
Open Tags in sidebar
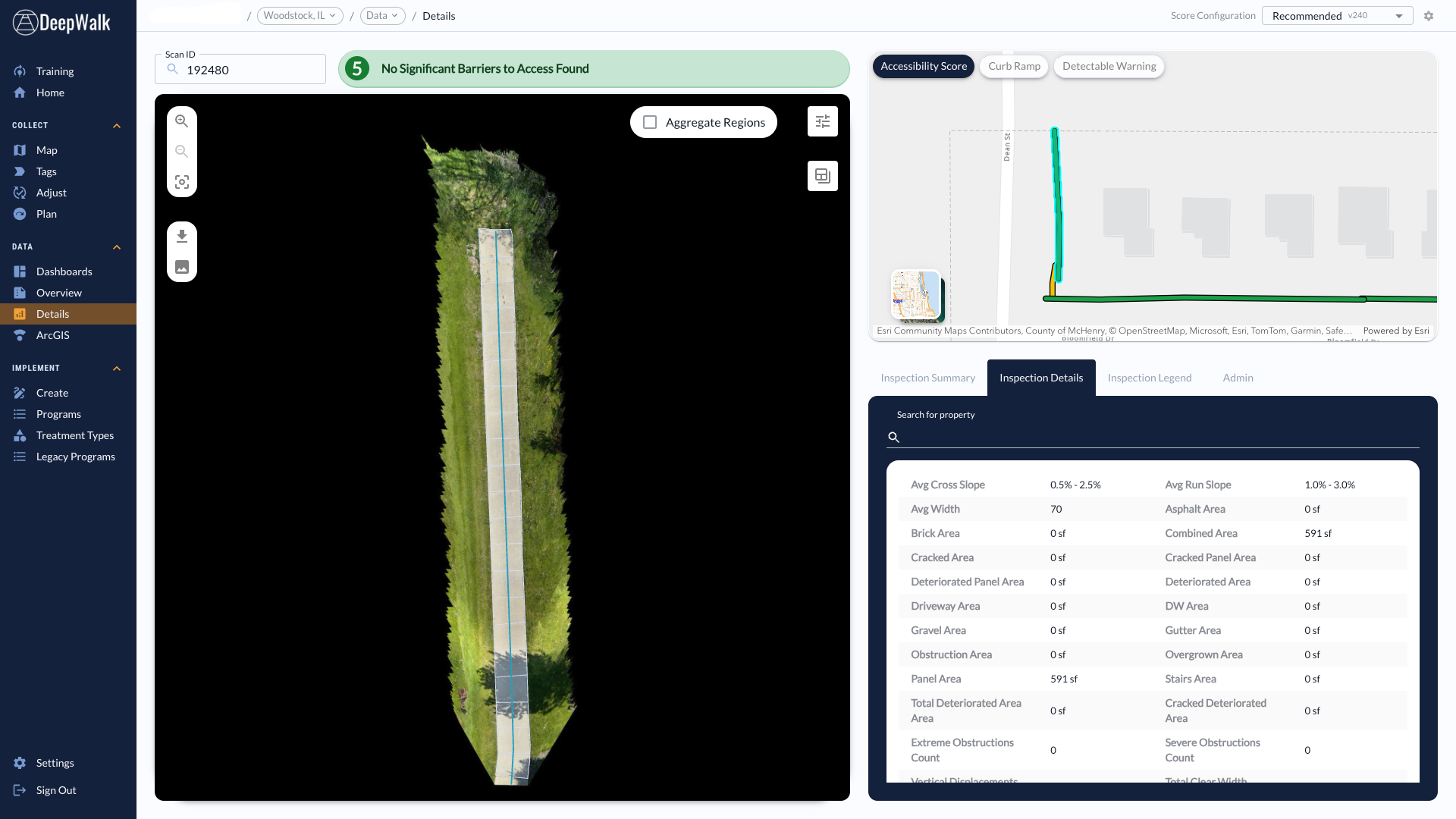(46, 171)
